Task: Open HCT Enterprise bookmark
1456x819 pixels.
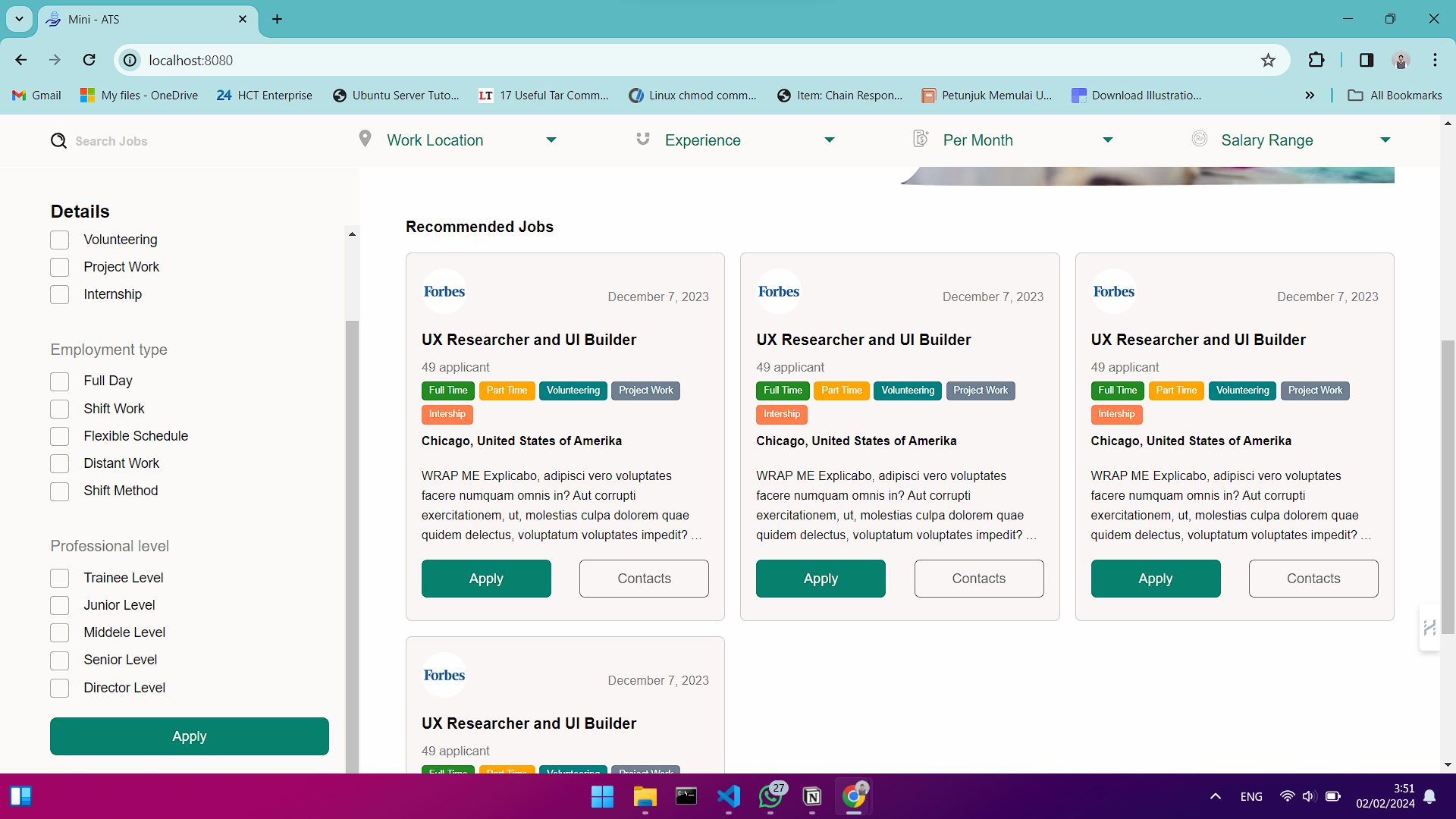Action: pos(264,96)
